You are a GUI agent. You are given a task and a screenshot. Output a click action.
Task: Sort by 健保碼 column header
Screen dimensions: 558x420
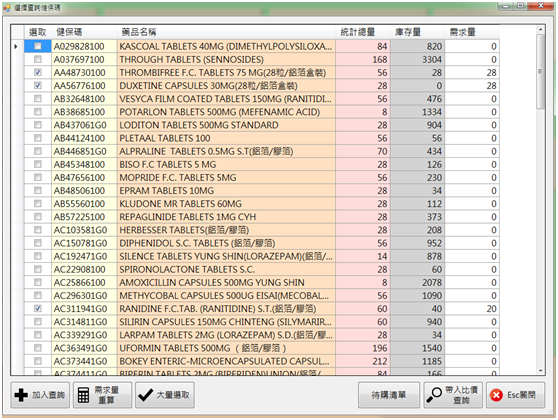click(84, 32)
